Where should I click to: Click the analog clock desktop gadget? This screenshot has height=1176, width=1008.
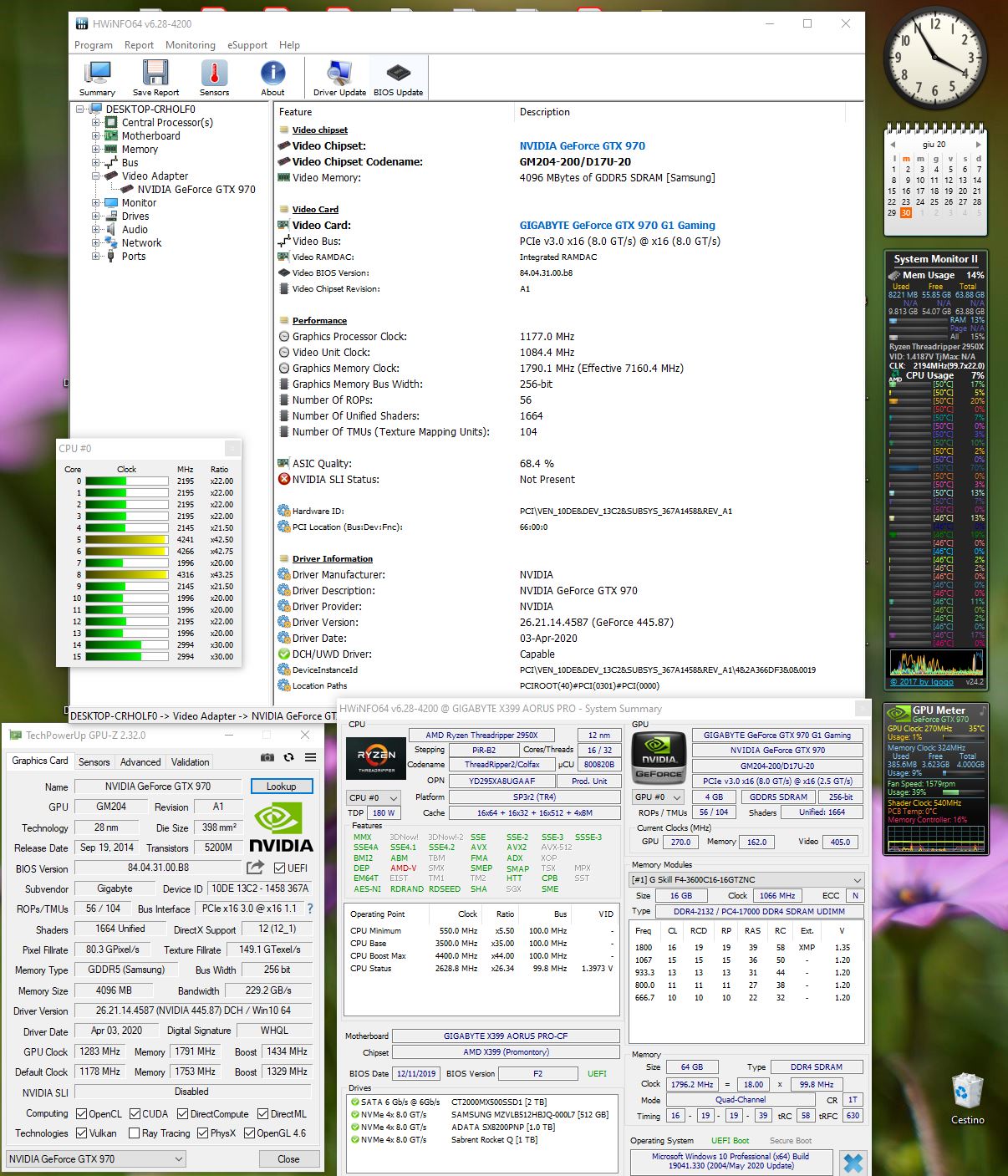pos(935,57)
